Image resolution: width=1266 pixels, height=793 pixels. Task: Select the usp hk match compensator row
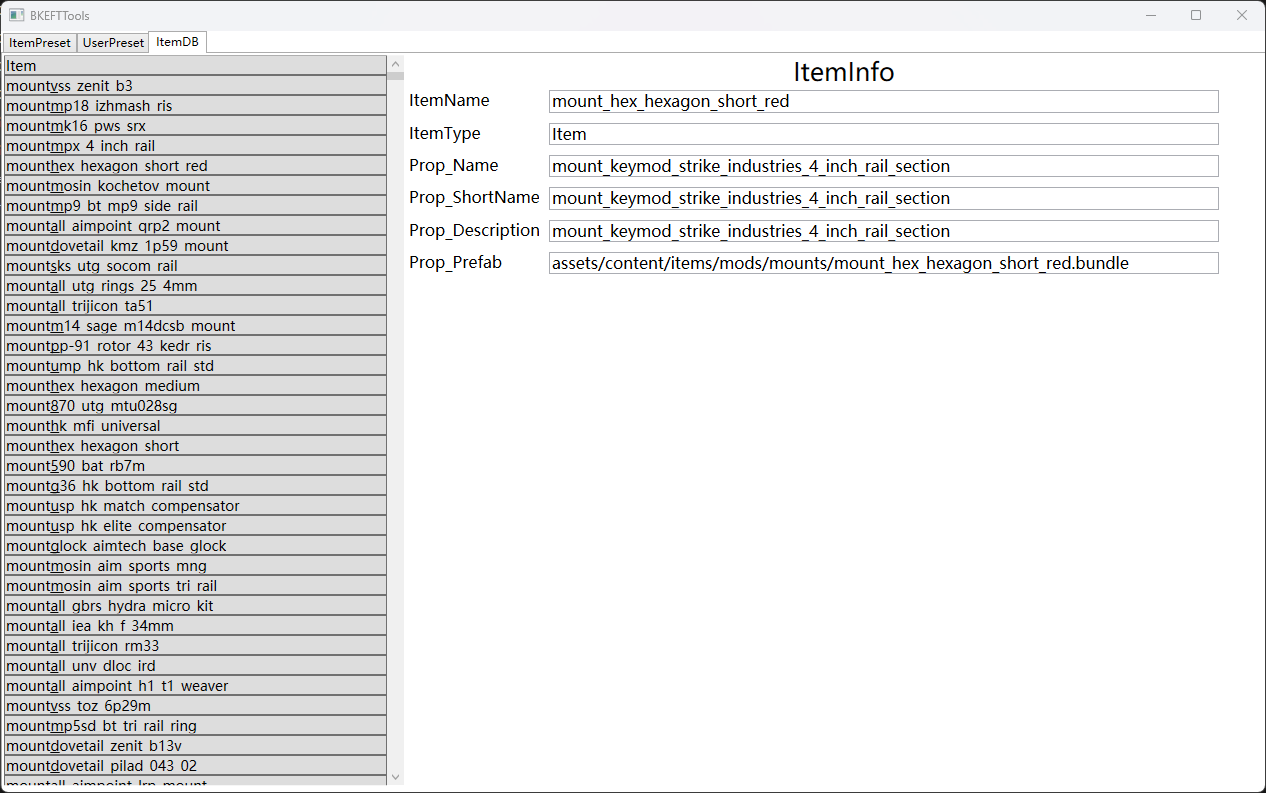(195, 506)
